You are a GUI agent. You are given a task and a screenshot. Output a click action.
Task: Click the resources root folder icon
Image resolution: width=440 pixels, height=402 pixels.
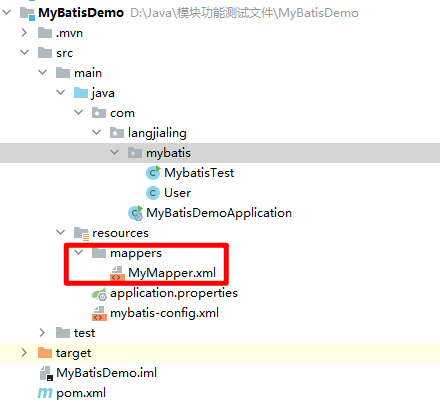click(81, 233)
